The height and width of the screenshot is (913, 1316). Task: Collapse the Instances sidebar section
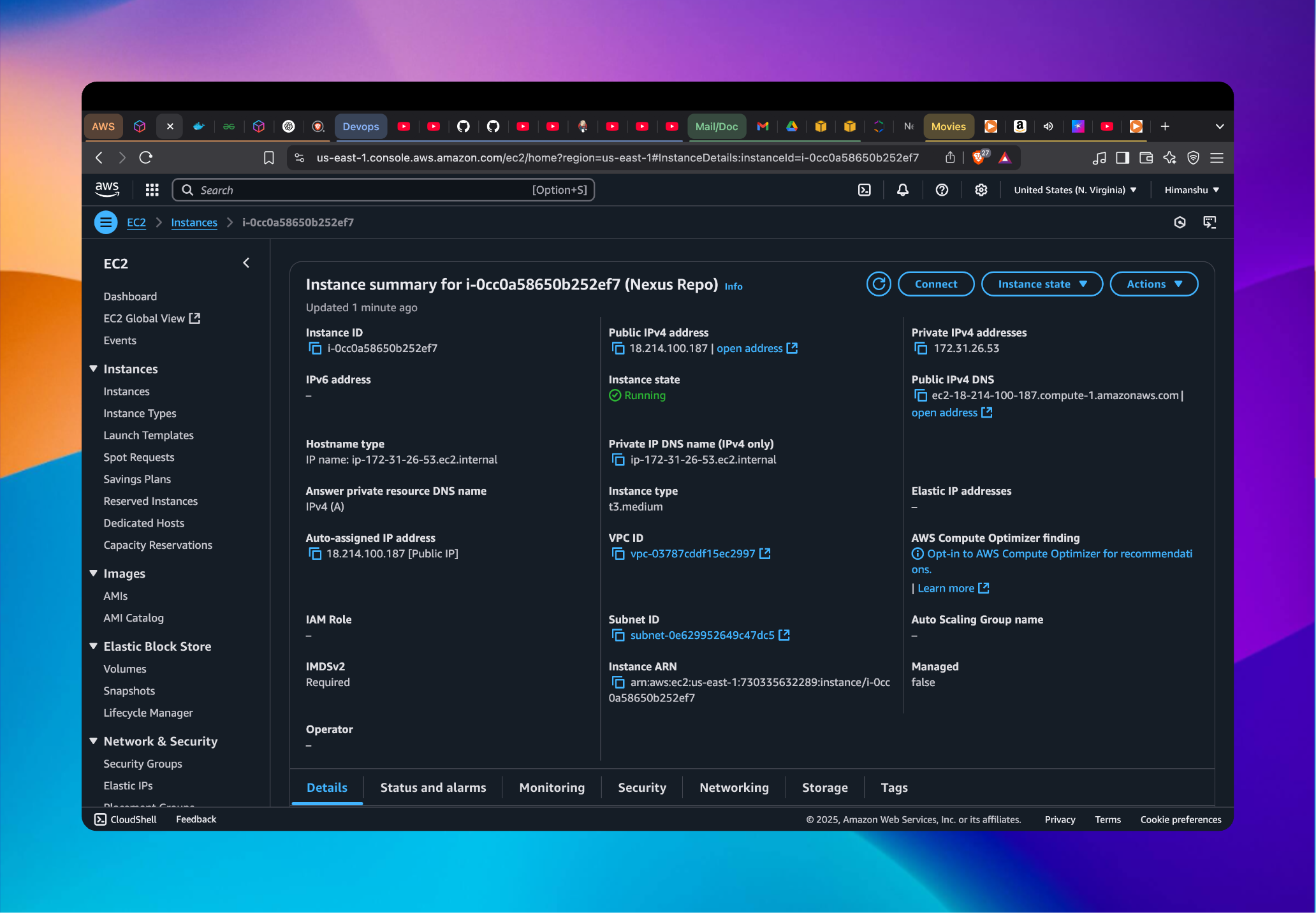tap(93, 369)
